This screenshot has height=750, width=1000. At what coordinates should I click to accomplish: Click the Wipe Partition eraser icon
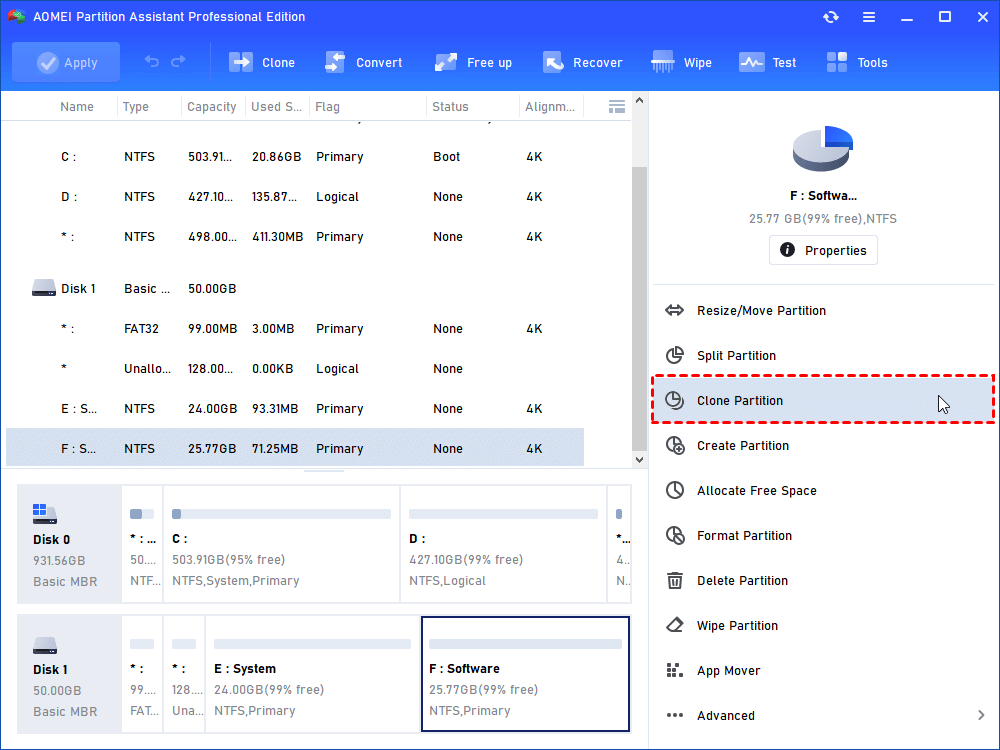675,625
